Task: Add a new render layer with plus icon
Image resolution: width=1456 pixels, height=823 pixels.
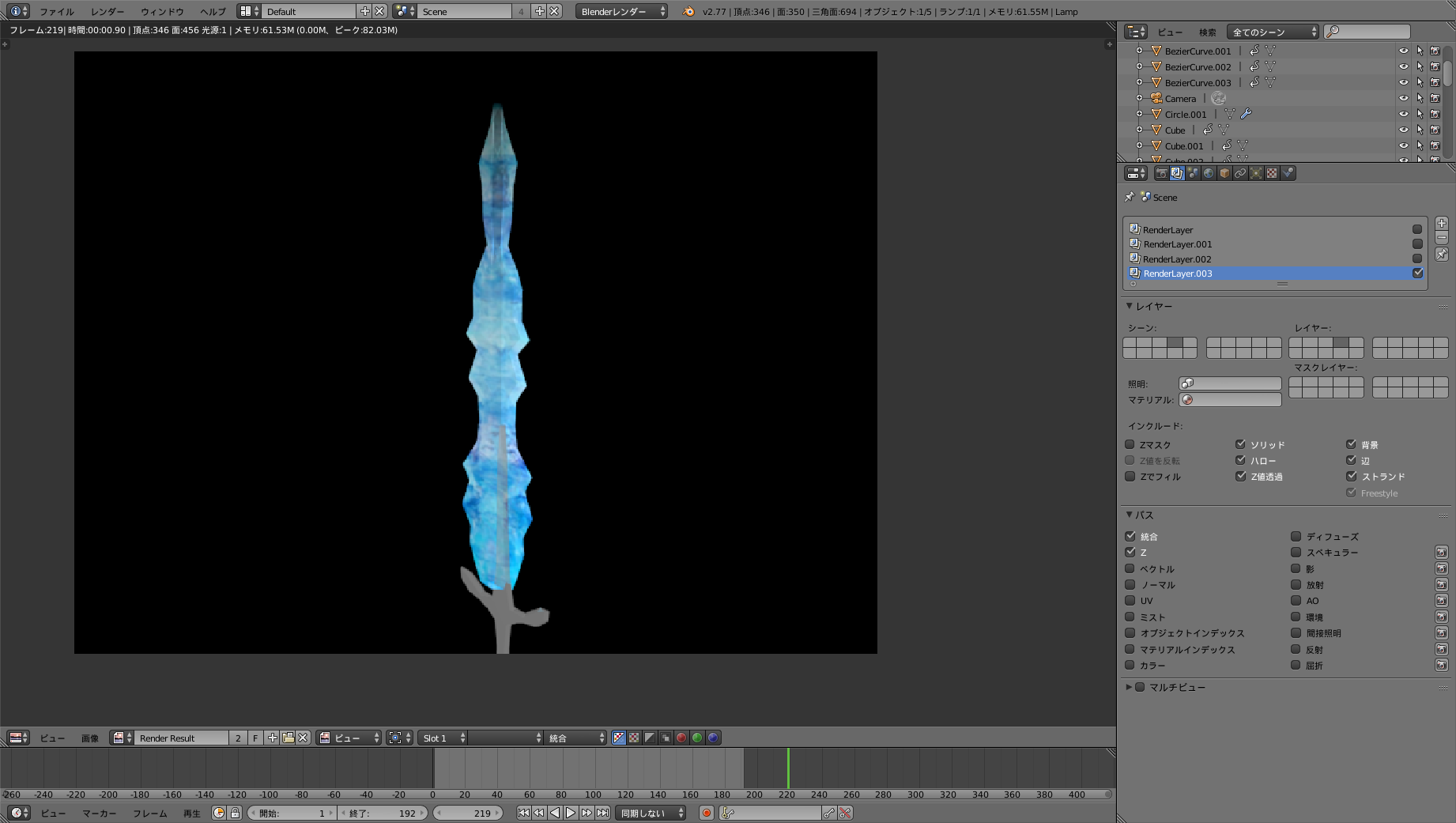Action: (1442, 224)
